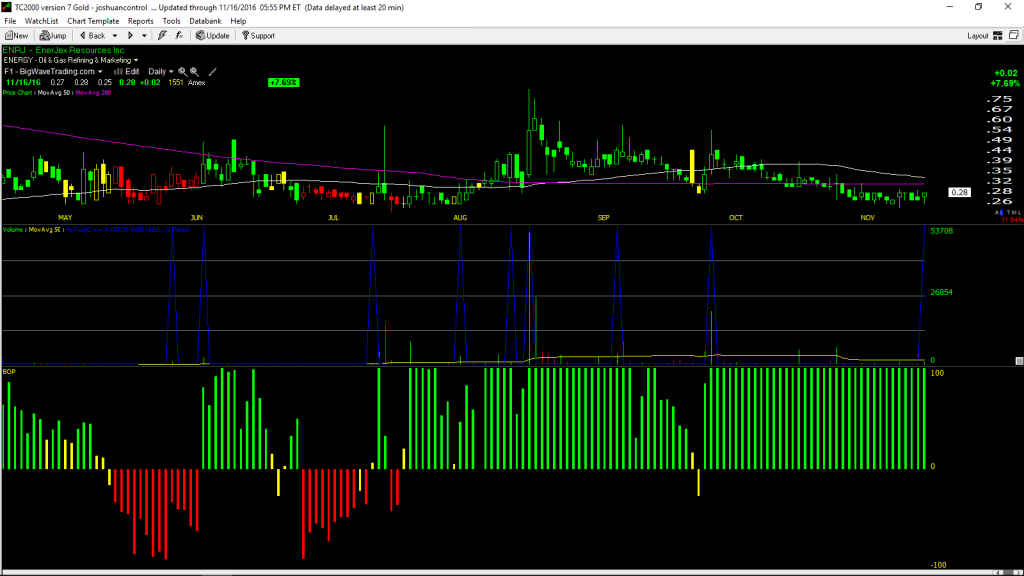Viewport: 1024px width, 576px height.
Task: Open the Jump tool
Action: (x=53, y=36)
